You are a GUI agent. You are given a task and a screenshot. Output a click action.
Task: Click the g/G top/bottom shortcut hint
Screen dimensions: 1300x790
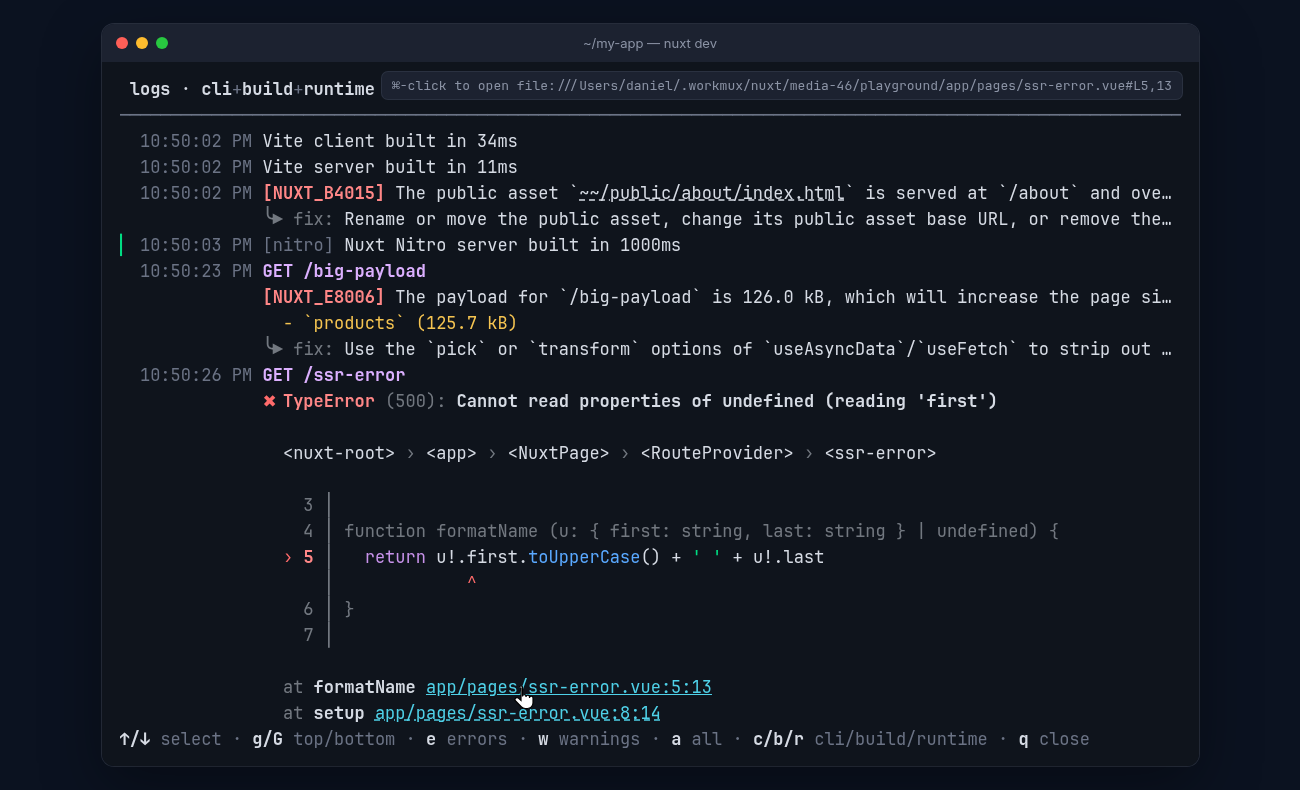click(324, 739)
